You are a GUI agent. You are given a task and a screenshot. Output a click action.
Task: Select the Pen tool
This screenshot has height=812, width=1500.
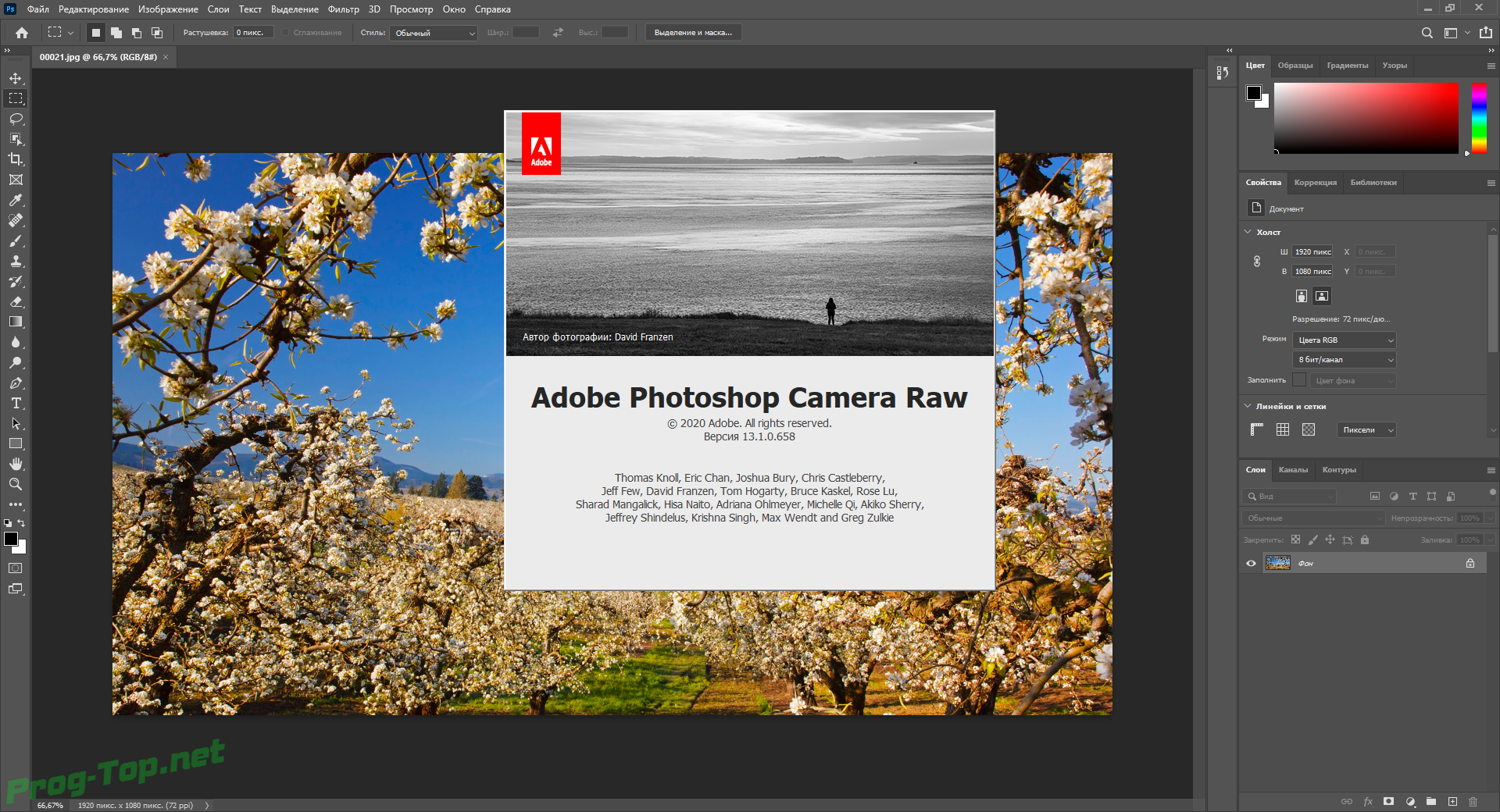click(16, 383)
